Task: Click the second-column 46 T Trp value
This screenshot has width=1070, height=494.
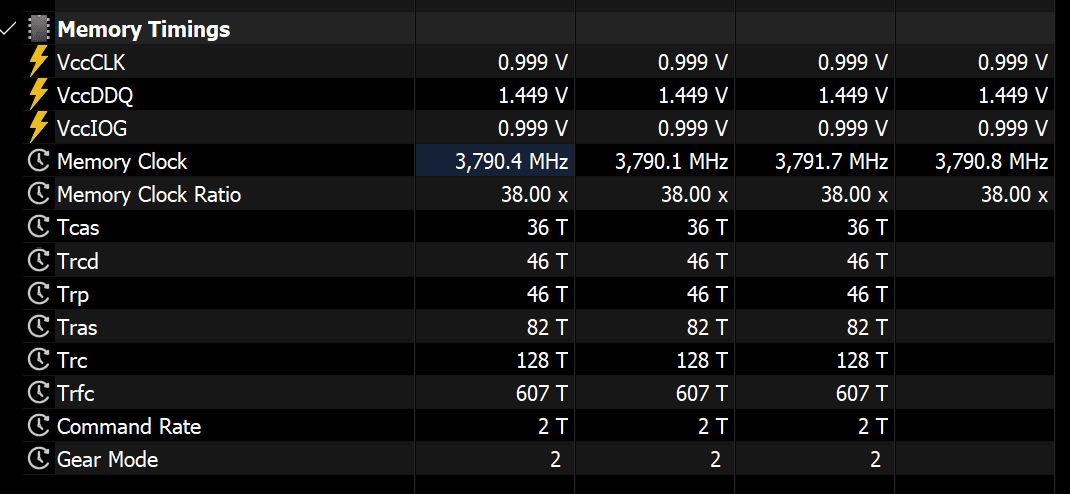Action: 708,294
